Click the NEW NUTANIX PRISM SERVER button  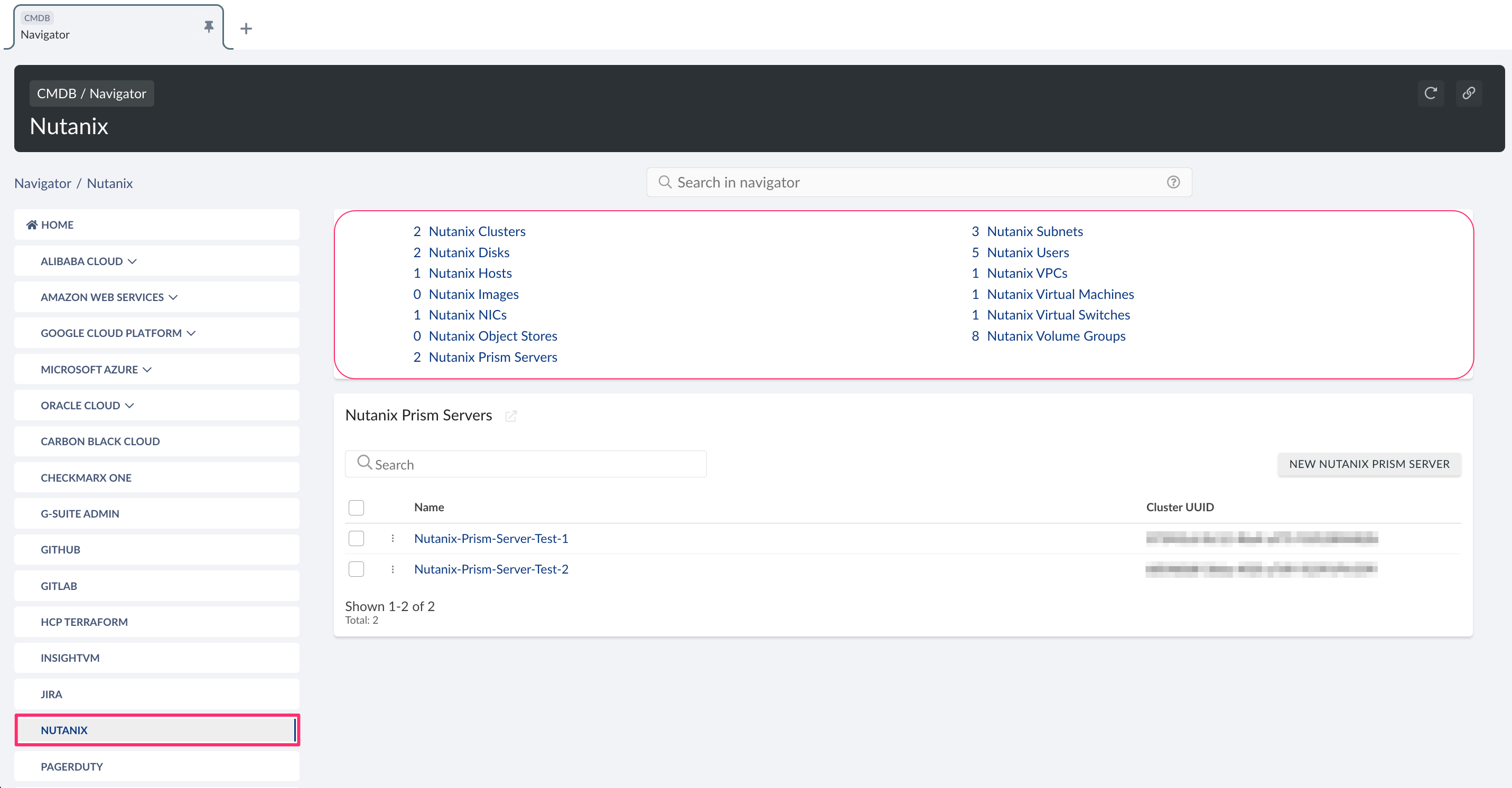click(1370, 464)
